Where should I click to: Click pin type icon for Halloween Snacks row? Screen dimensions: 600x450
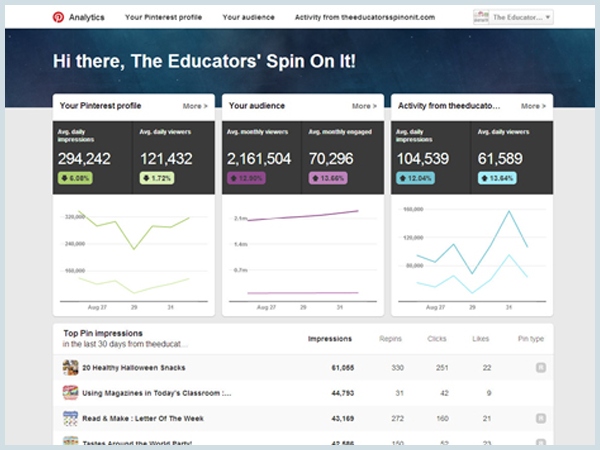pyautogui.click(x=541, y=368)
